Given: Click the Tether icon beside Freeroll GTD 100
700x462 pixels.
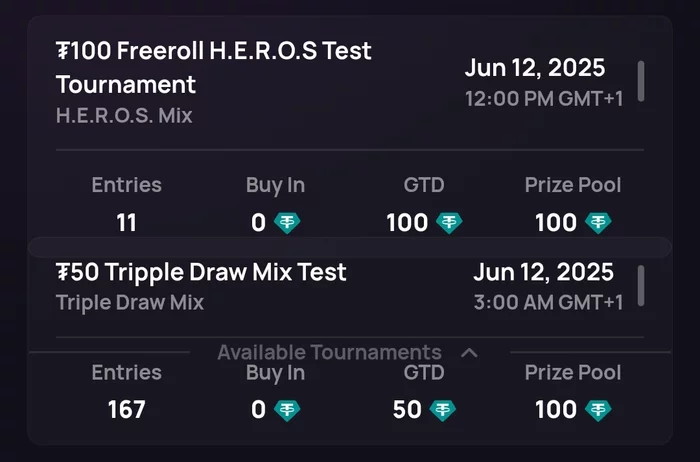Looking at the screenshot, I should coord(449,223).
